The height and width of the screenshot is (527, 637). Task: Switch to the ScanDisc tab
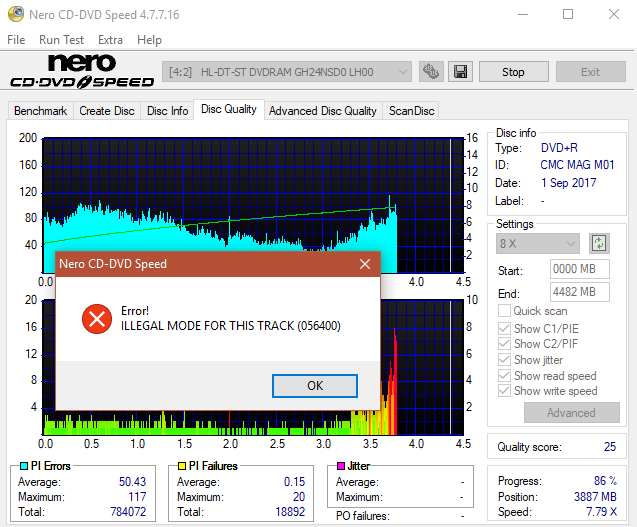[412, 111]
